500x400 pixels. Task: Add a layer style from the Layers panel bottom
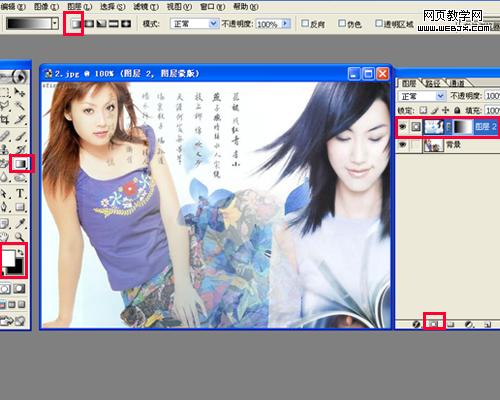pos(416,324)
